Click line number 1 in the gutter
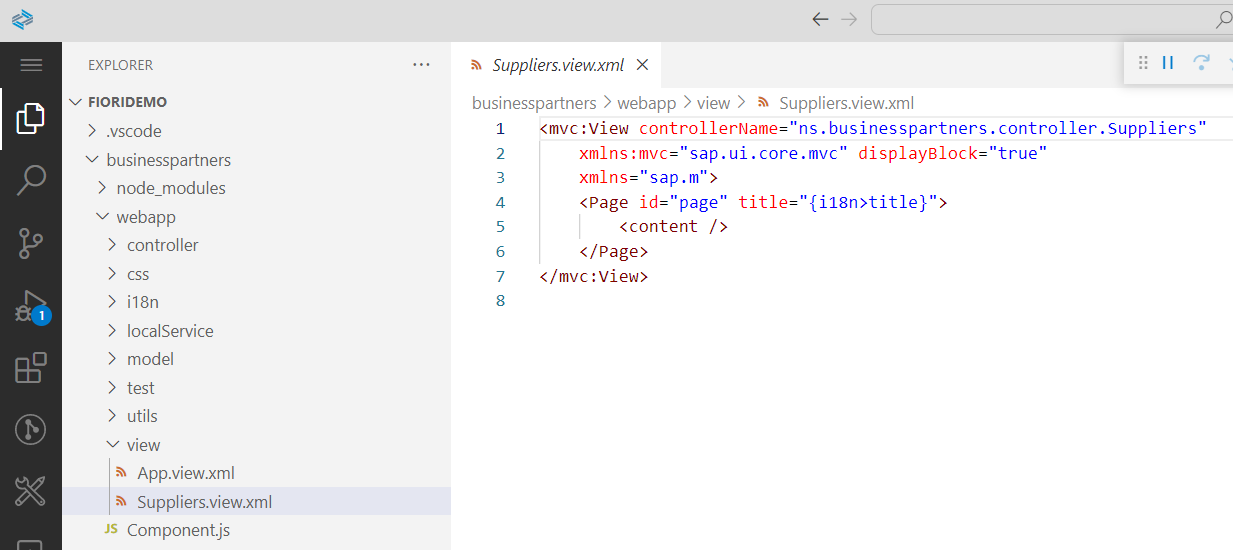The image size is (1233, 550). coord(500,129)
